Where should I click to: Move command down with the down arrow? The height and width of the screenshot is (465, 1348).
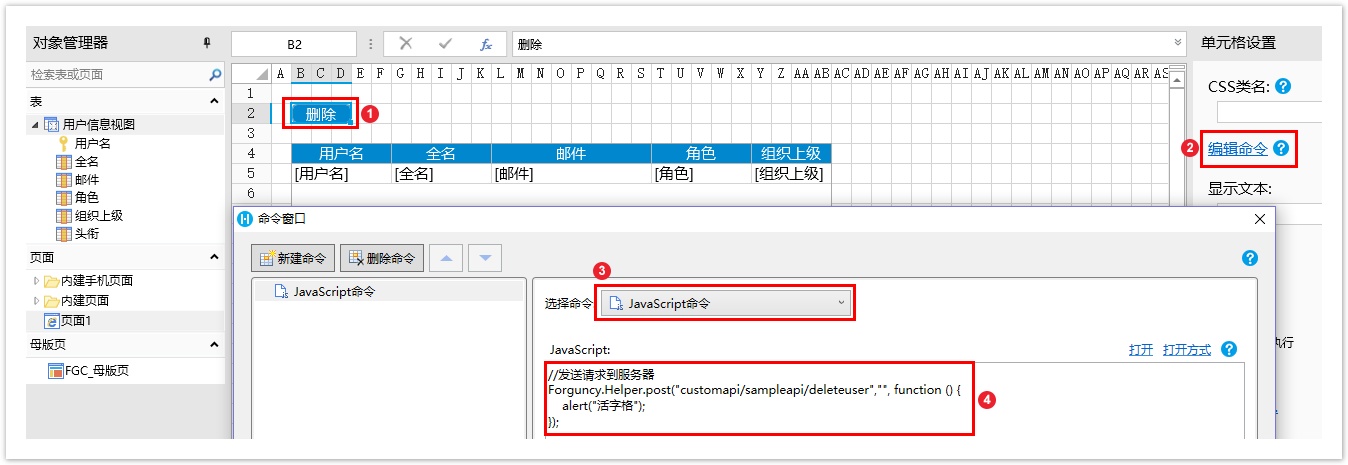tap(485, 258)
